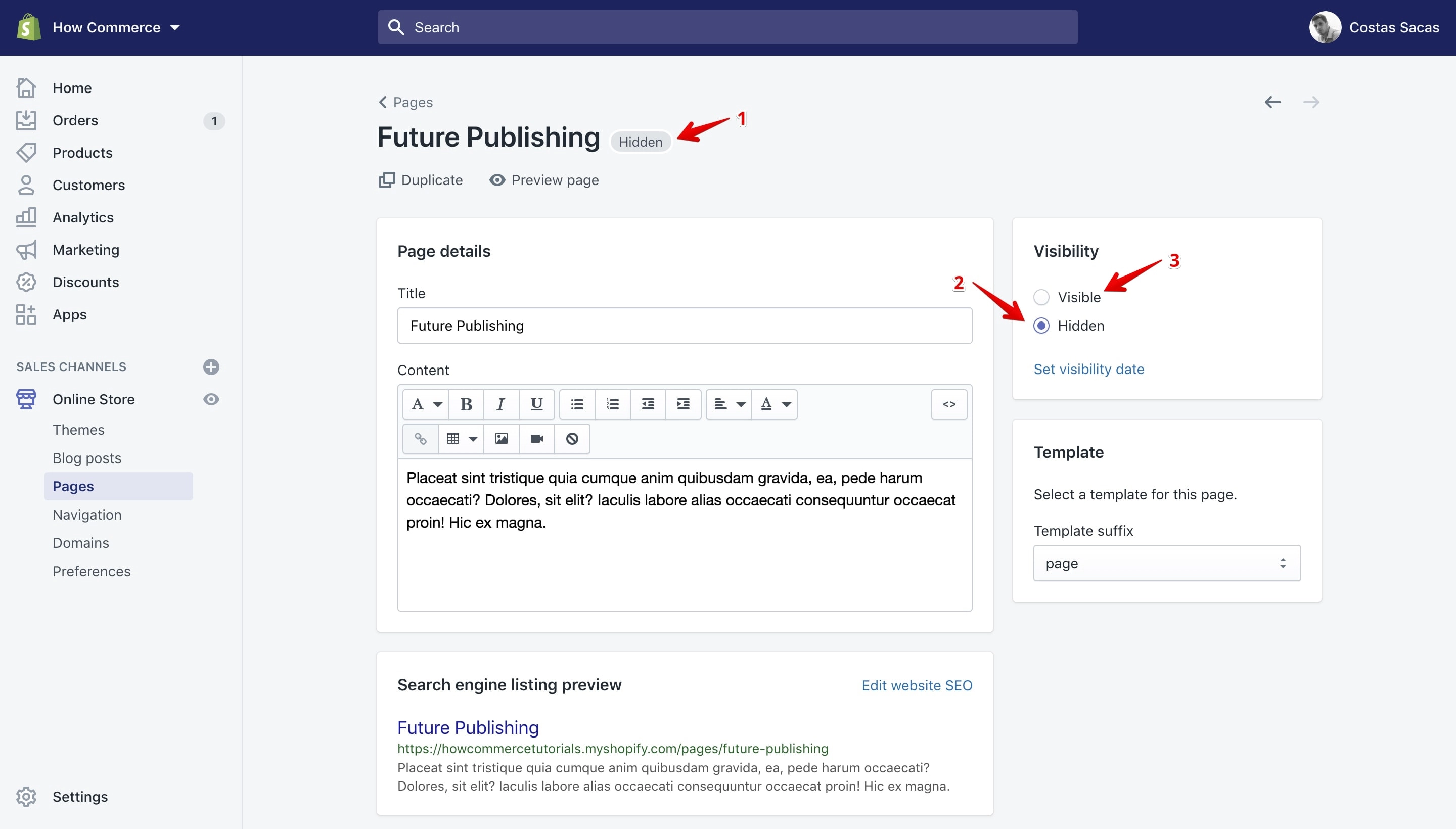Go to Home in the sidebar
1456x829 pixels.
point(72,87)
